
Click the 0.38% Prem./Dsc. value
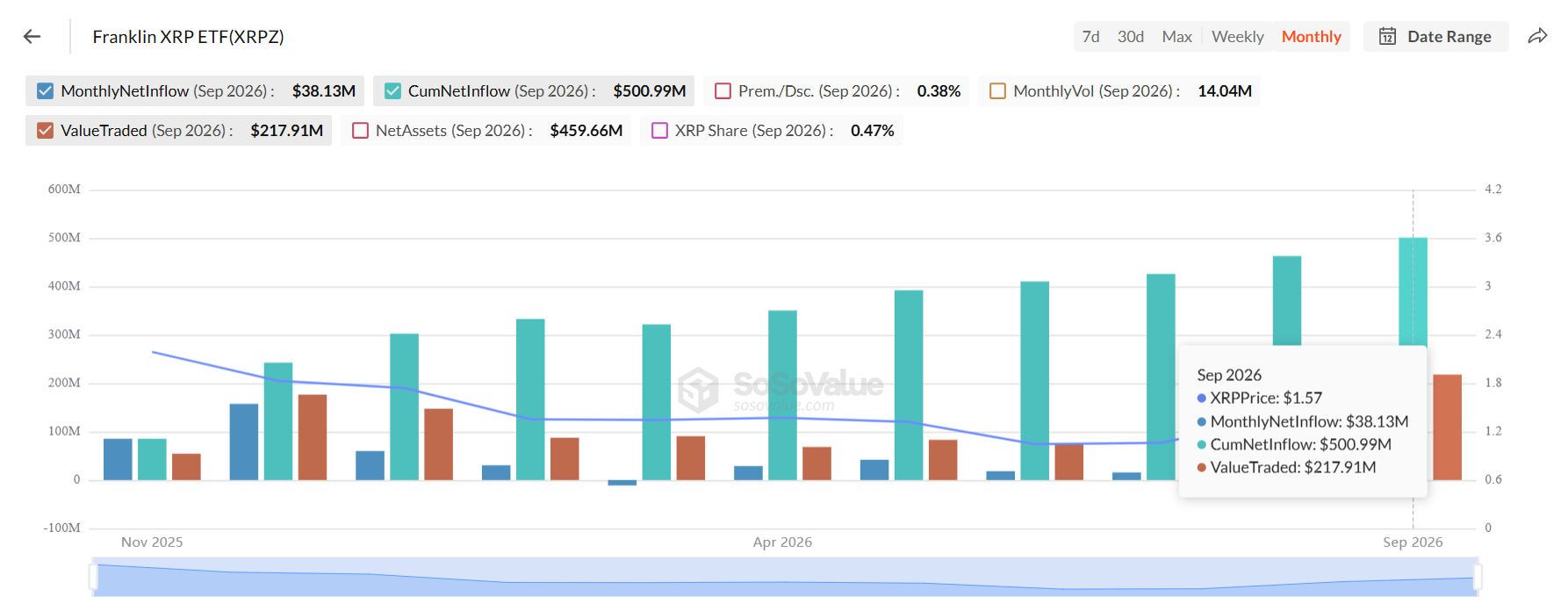[939, 90]
